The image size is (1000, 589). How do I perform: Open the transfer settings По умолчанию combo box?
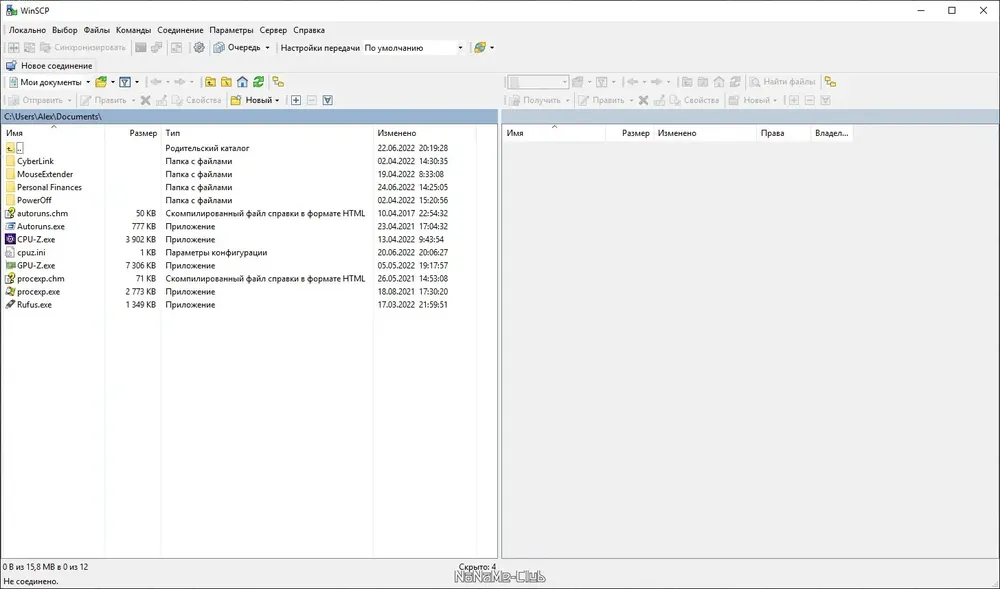(413, 48)
